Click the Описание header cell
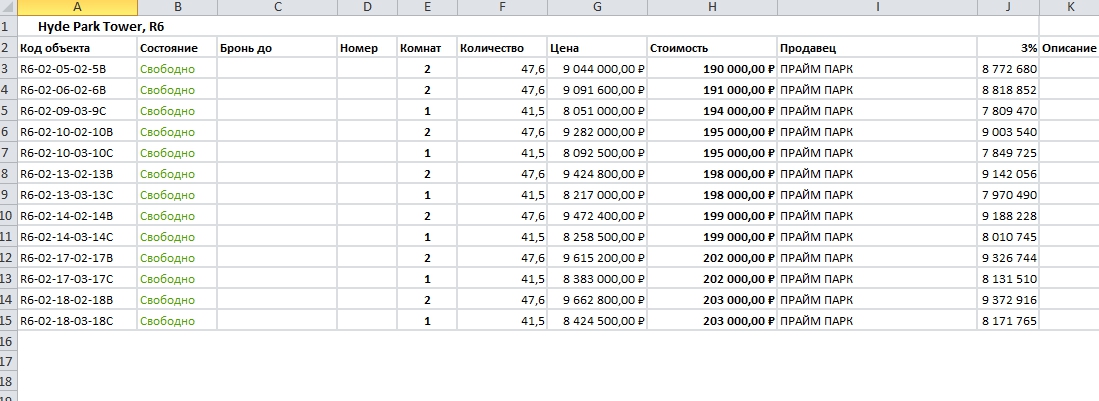 [1069, 48]
